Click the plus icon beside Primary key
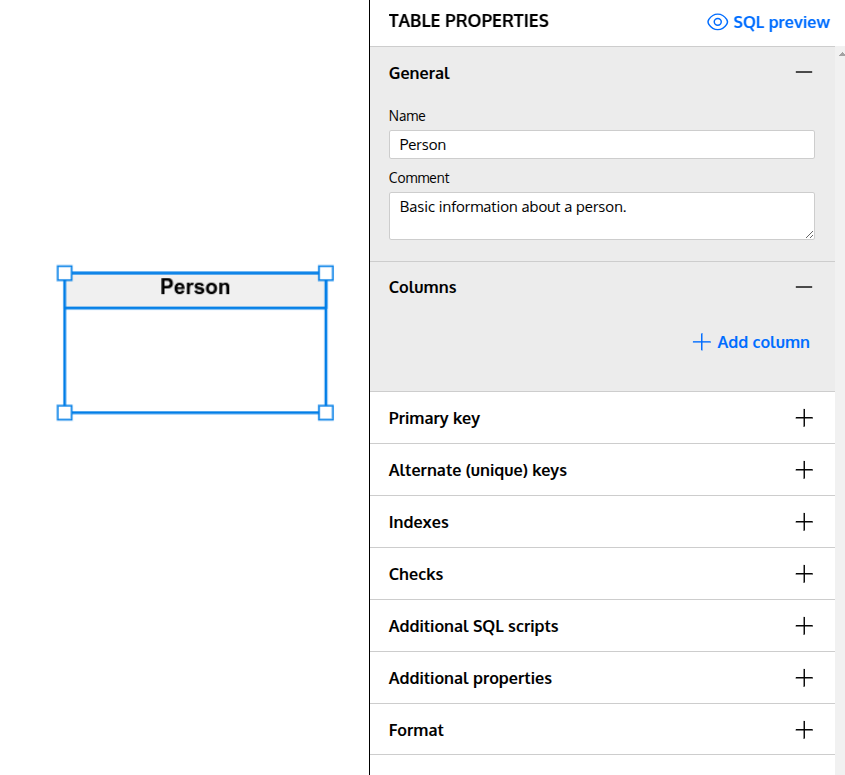Image resolution: width=845 pixels, height=775 pixels. [x=804, y=418]
